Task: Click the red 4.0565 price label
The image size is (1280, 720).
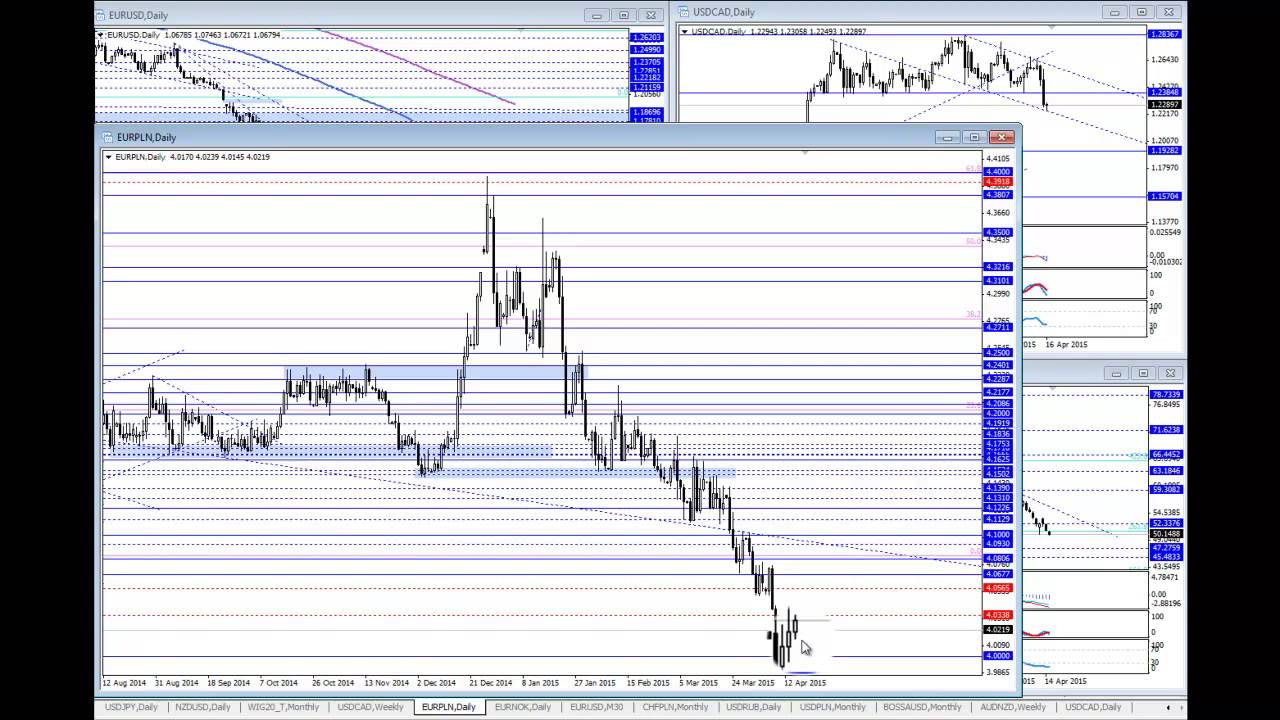Action: point(998,588)
